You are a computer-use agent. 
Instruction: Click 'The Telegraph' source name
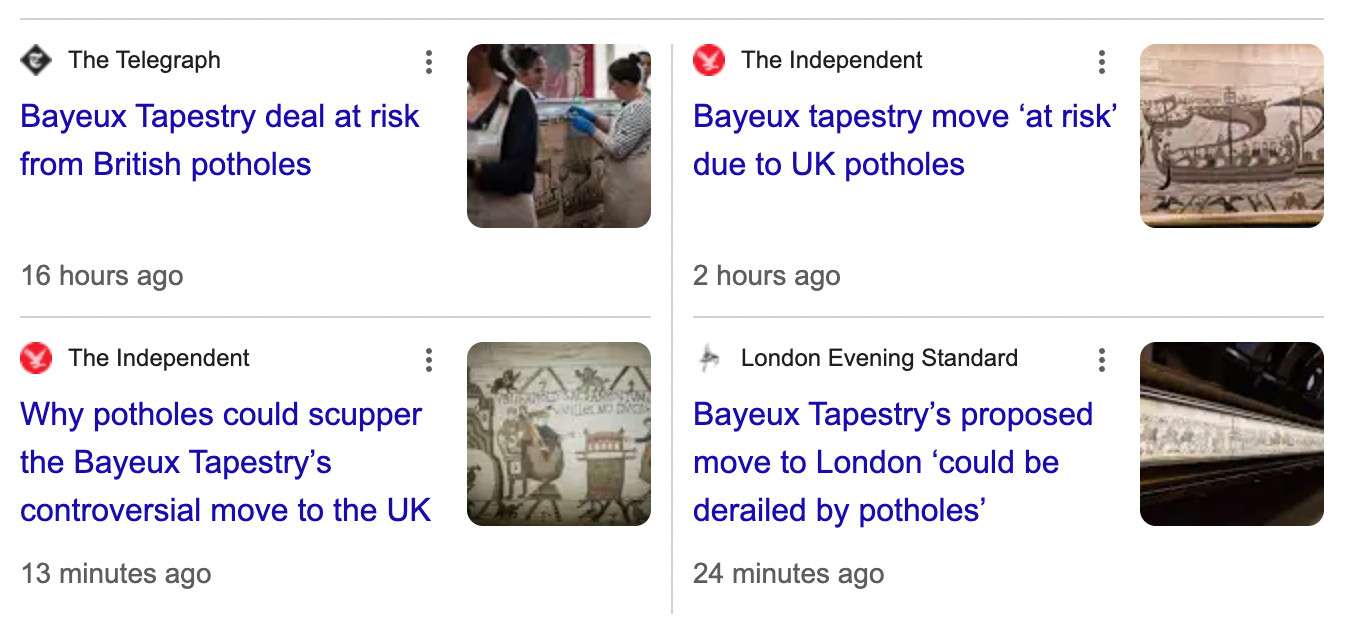pyautogui.click(x=144, y=61)
